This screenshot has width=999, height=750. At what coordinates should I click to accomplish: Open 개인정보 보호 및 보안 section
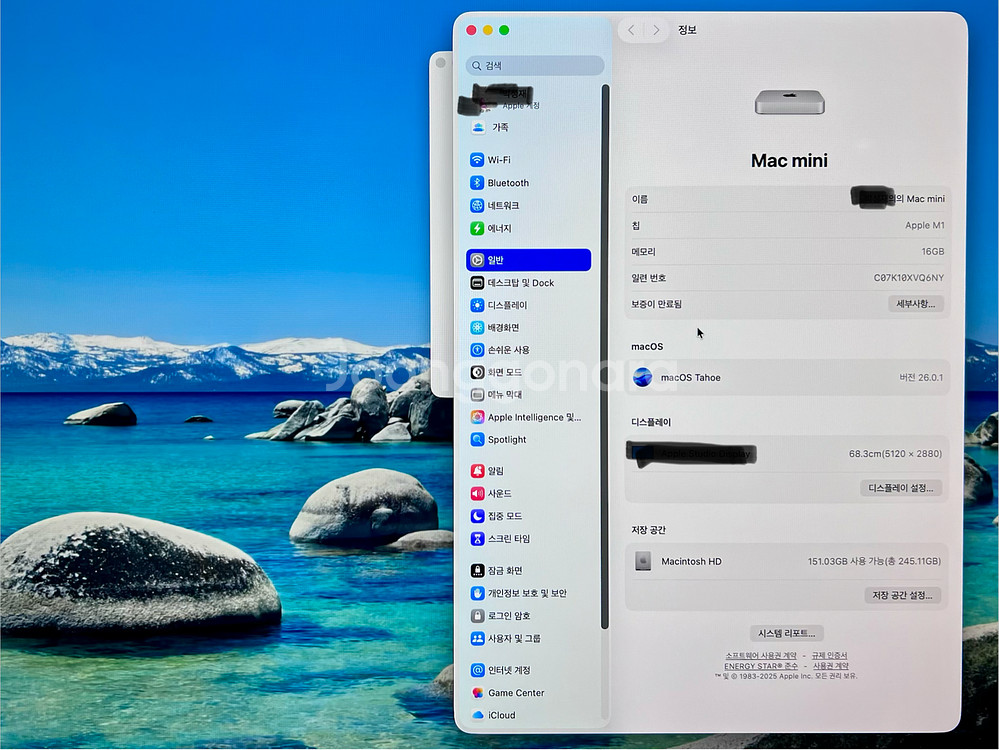pyautogui.click(x=526, y=594)
